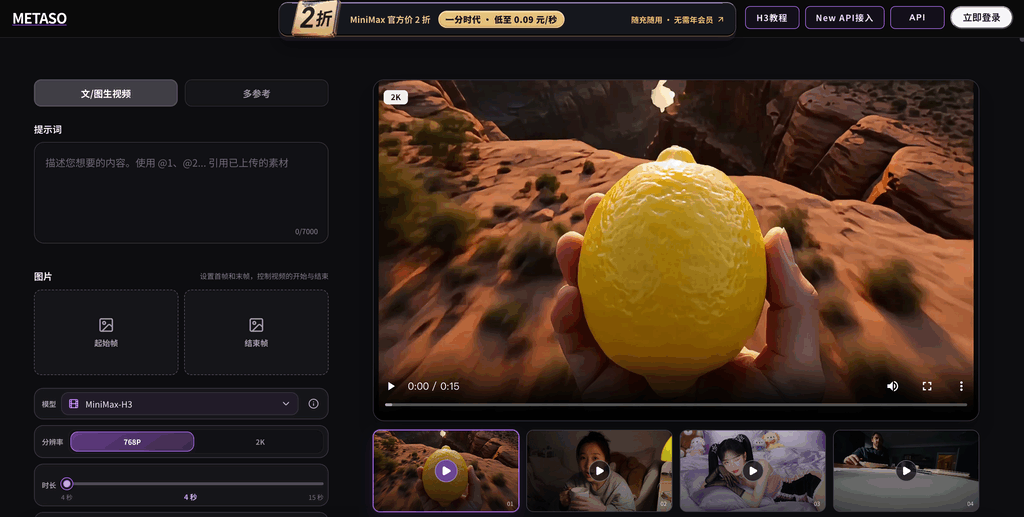The width and height of the screenshot is (1024, 517).
Task: Expand the MiniMax-H3 model dropdown
Action: (180, 404)
